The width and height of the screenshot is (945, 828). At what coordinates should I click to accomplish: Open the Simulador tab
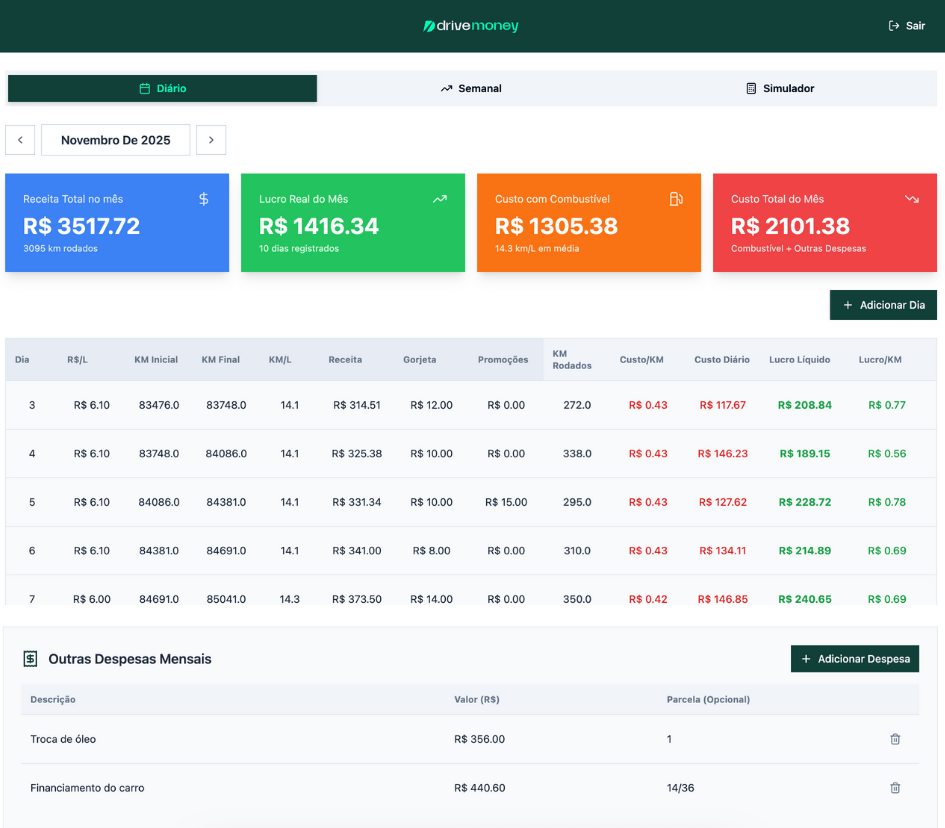click(780, 89)
